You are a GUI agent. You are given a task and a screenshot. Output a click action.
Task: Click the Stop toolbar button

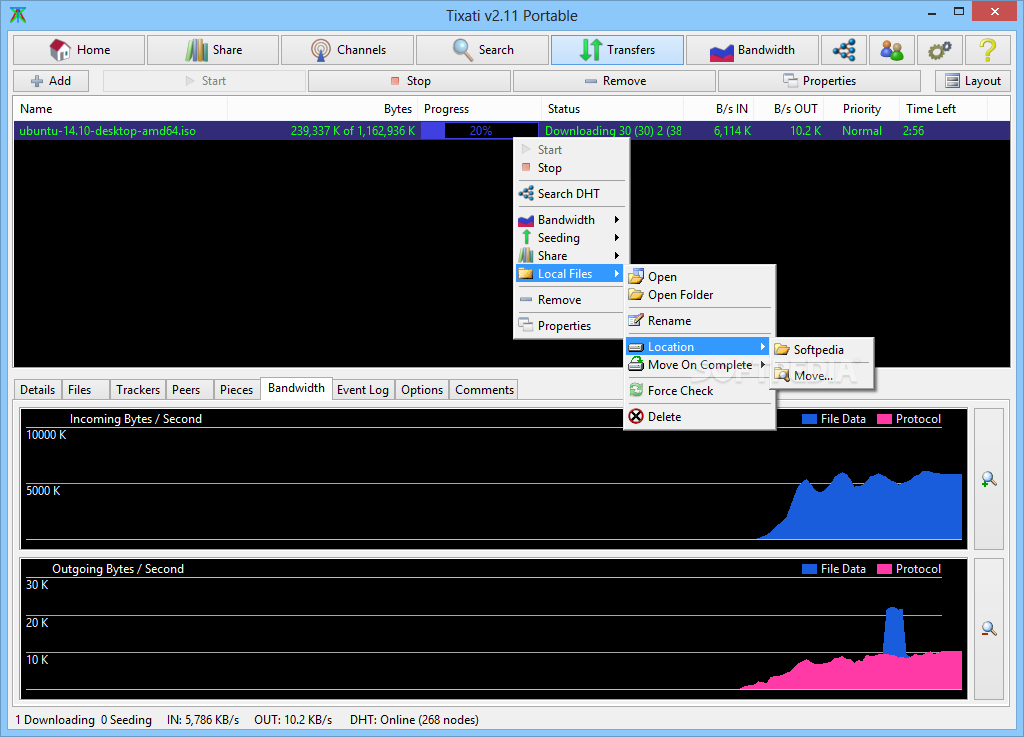coord(409,81)
